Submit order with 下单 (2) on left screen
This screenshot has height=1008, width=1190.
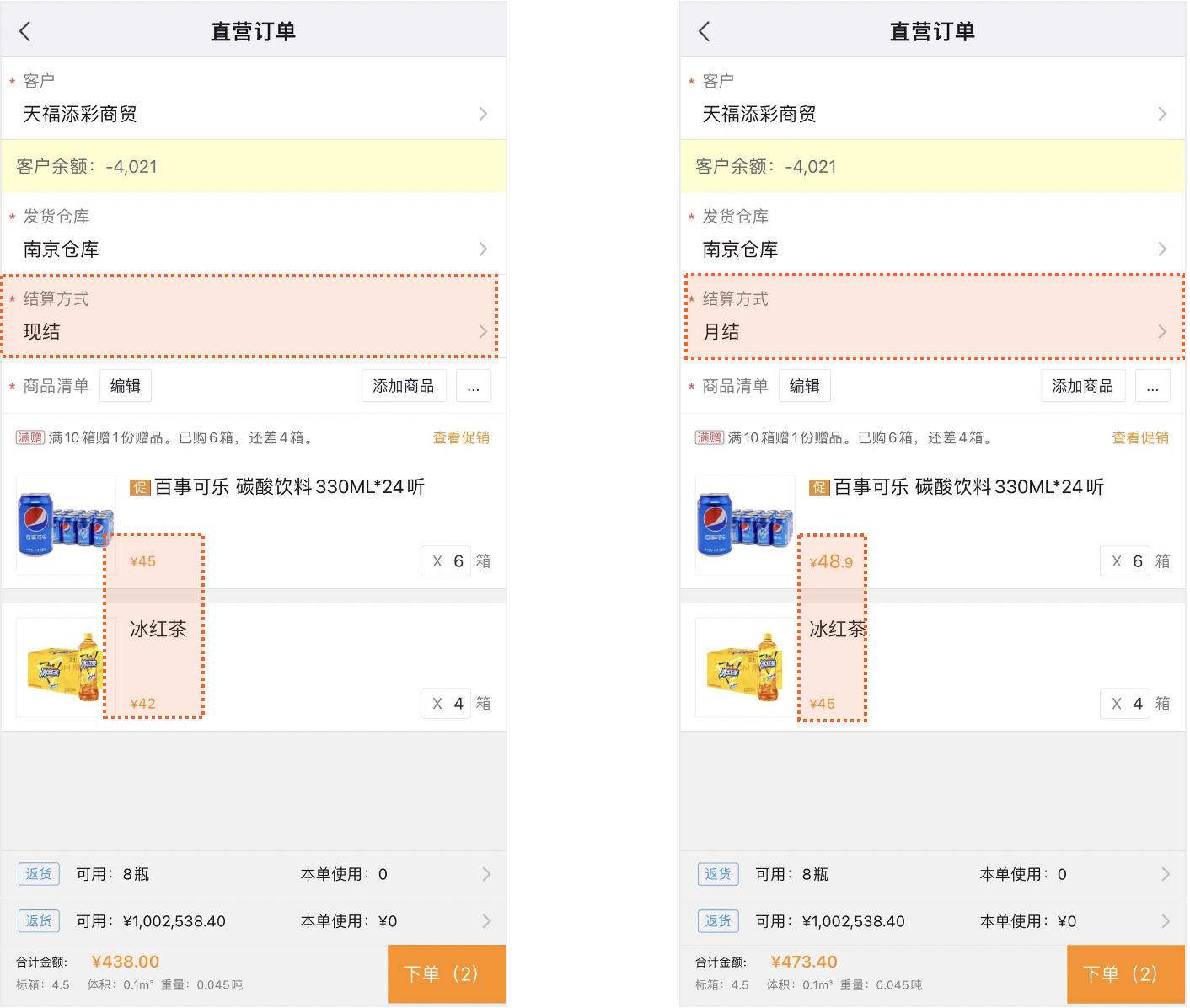point(447,974)
